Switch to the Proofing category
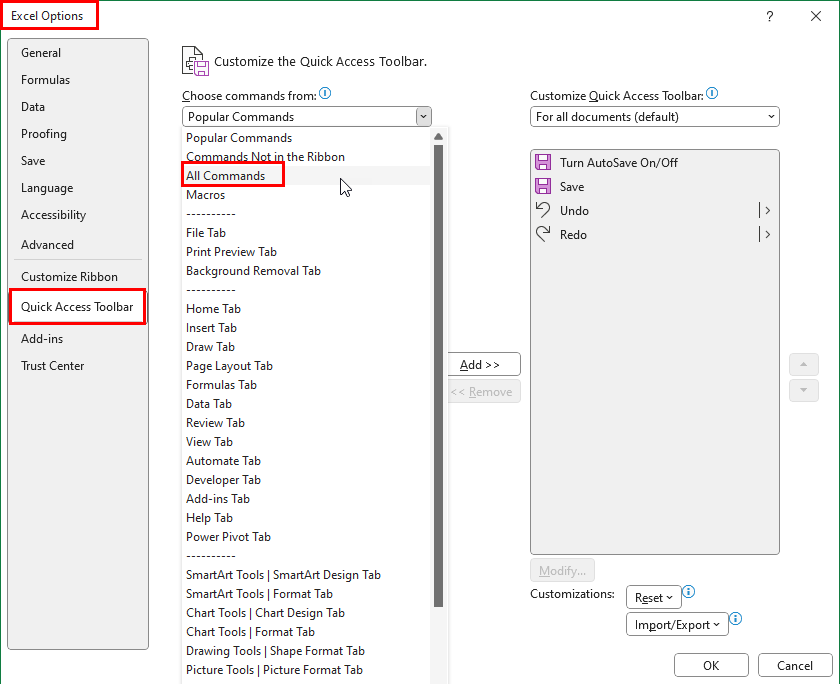Screen dimensions: 840x684 click(78, 134)
